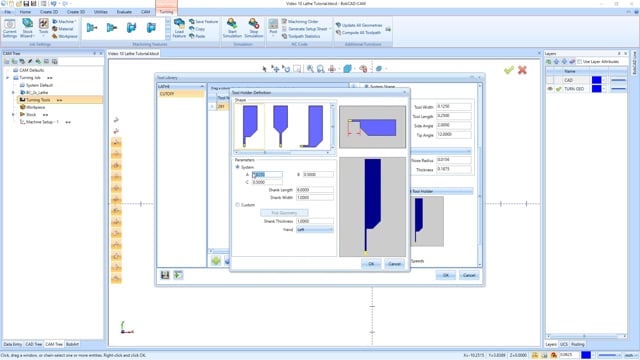Click the Save icon in quick access toolbar
The image size is (640, 360).
(26, 4)
